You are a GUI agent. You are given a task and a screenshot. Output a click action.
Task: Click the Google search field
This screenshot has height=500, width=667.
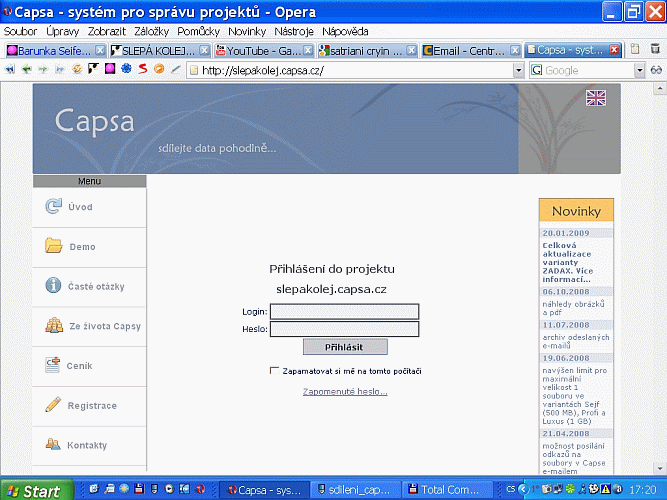pyautogui.click(x=588, y=71)
